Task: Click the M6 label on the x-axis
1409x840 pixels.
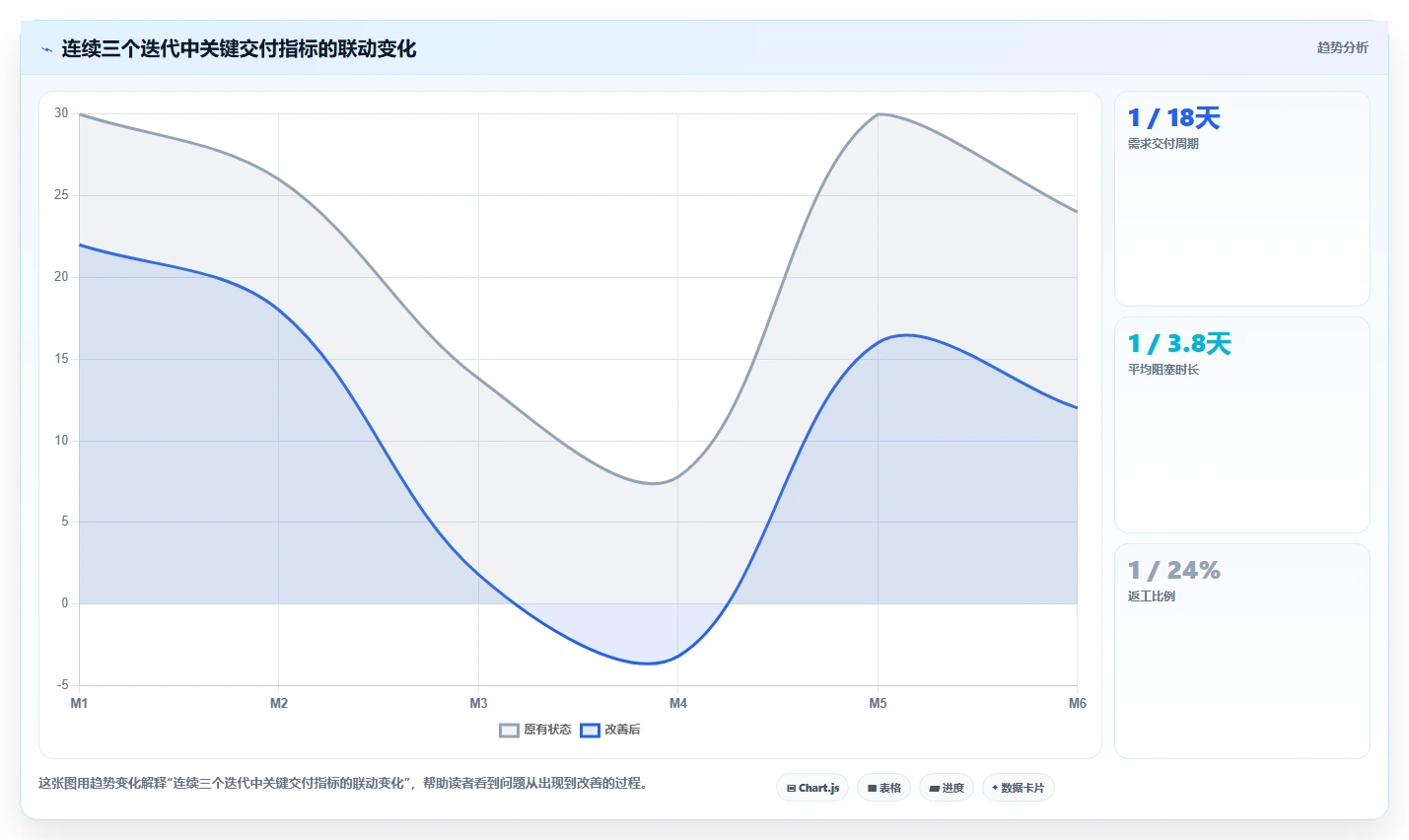Action: tap(1077, 703)
